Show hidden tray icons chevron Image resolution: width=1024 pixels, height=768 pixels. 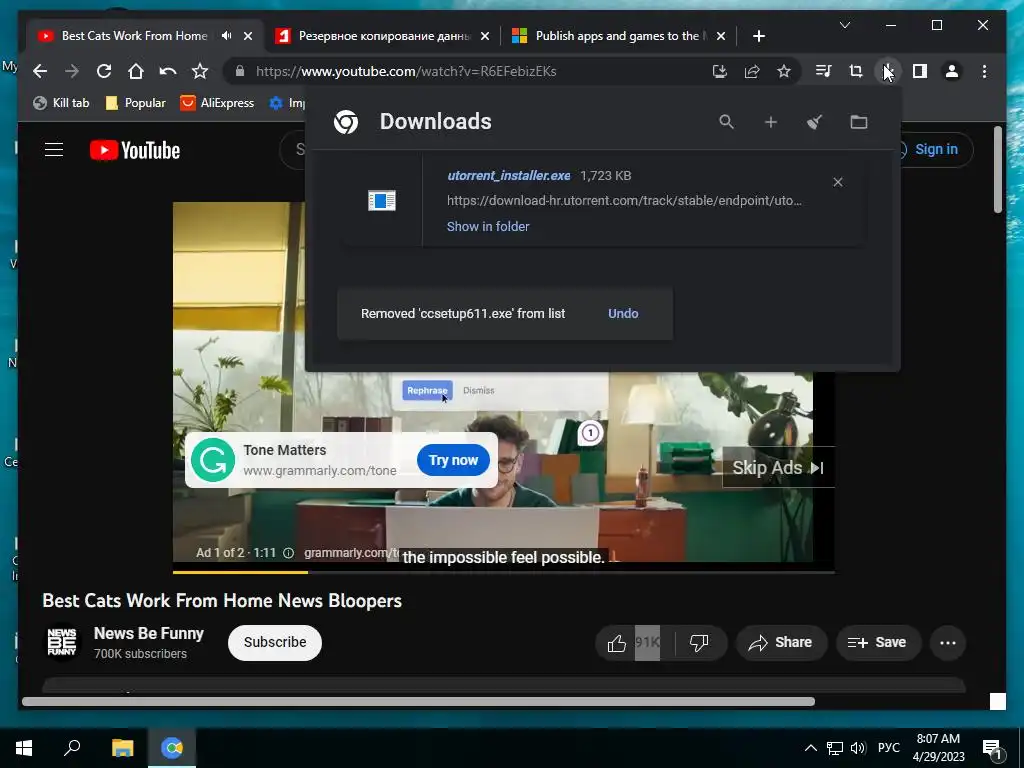(x=810, y=748)
